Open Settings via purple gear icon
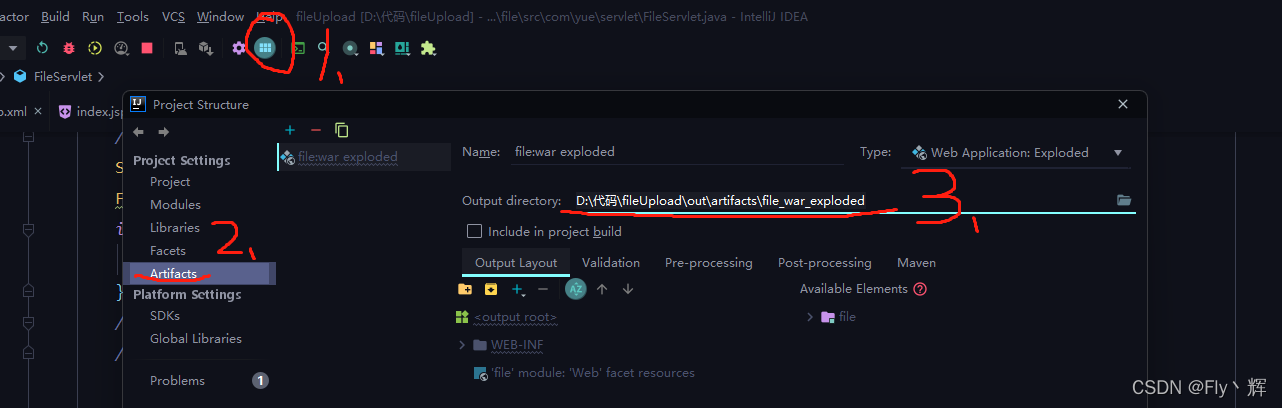 click(239, 47)
